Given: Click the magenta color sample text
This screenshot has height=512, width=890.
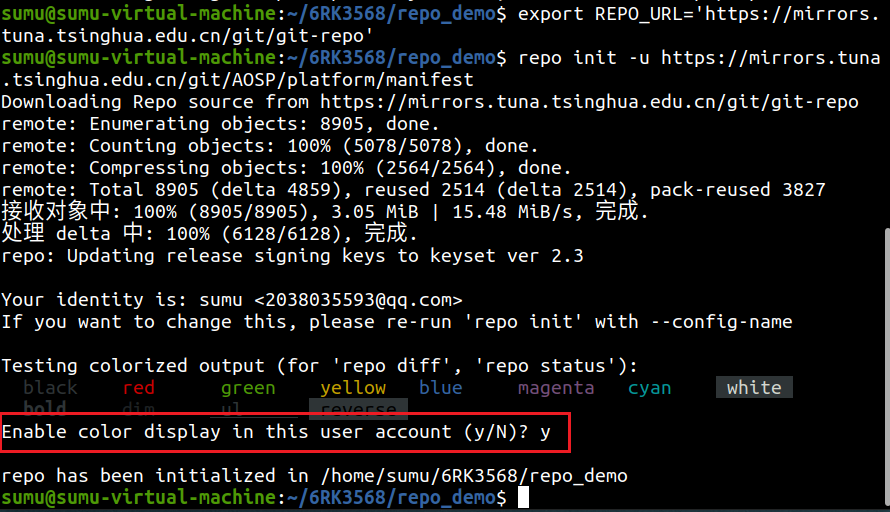Looking at the screenshot, I should click(x=556, y=388).
